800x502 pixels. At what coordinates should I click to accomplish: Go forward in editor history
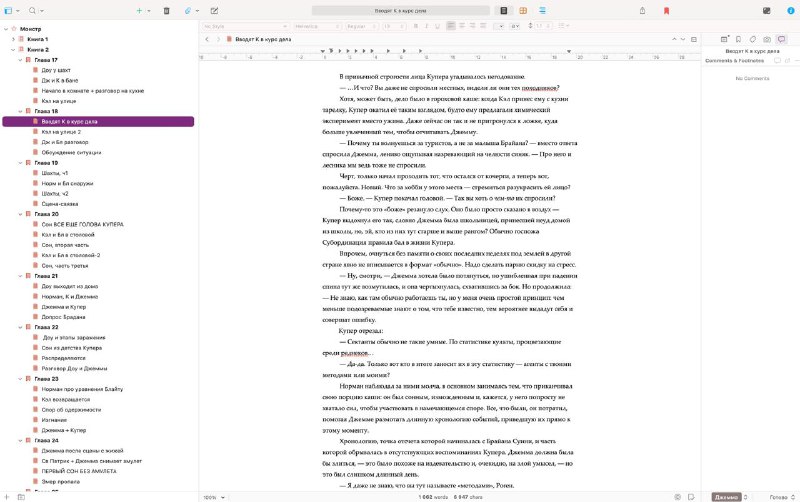pyautogui.click(x=218, y=39)
